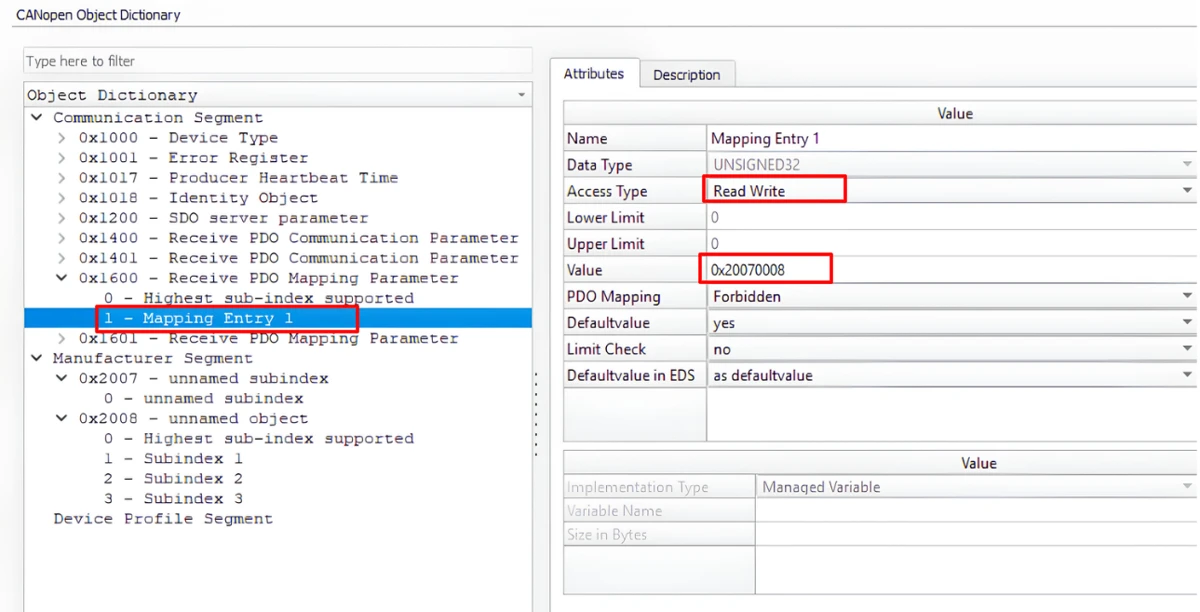Image resolution: width=1200 pixels, height=612 pixels.
Task: Select '2 - Subindex 2' entry
Action: click(173, 478)
